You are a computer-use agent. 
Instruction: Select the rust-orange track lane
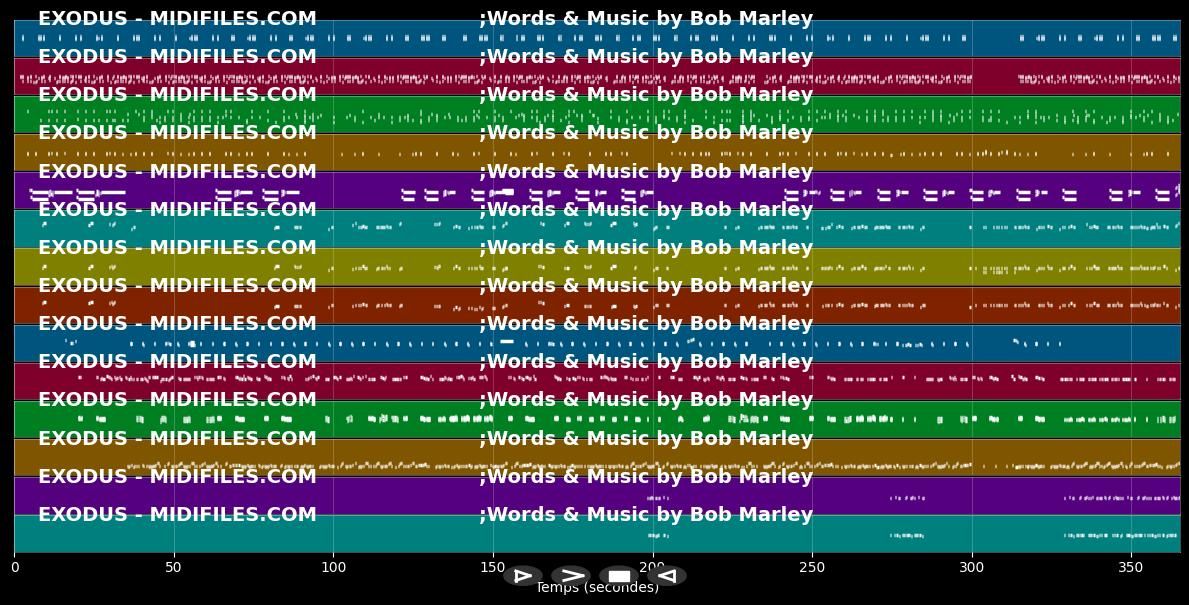[597, 305]
